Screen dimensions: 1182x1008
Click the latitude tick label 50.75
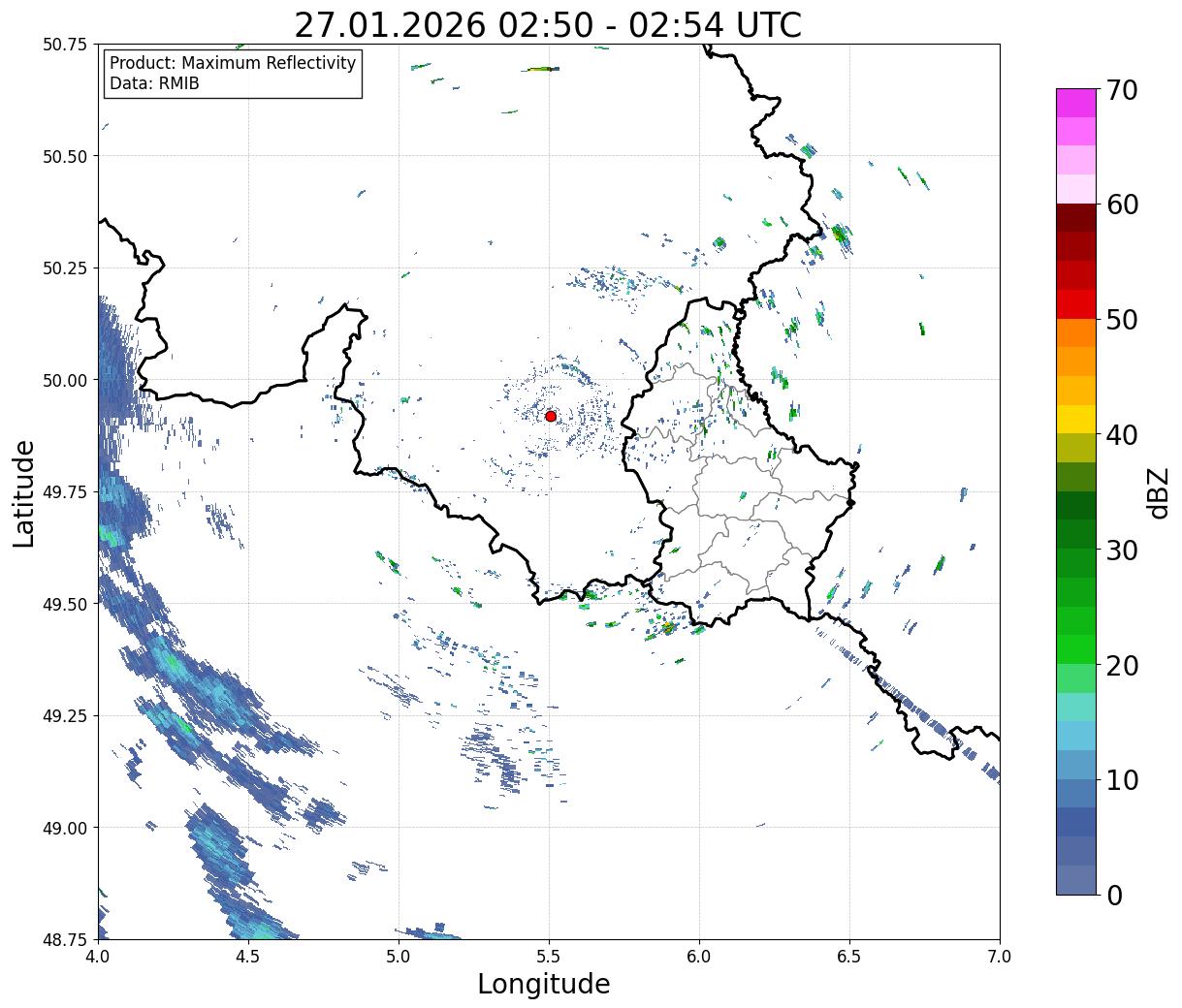pos(66,45)
